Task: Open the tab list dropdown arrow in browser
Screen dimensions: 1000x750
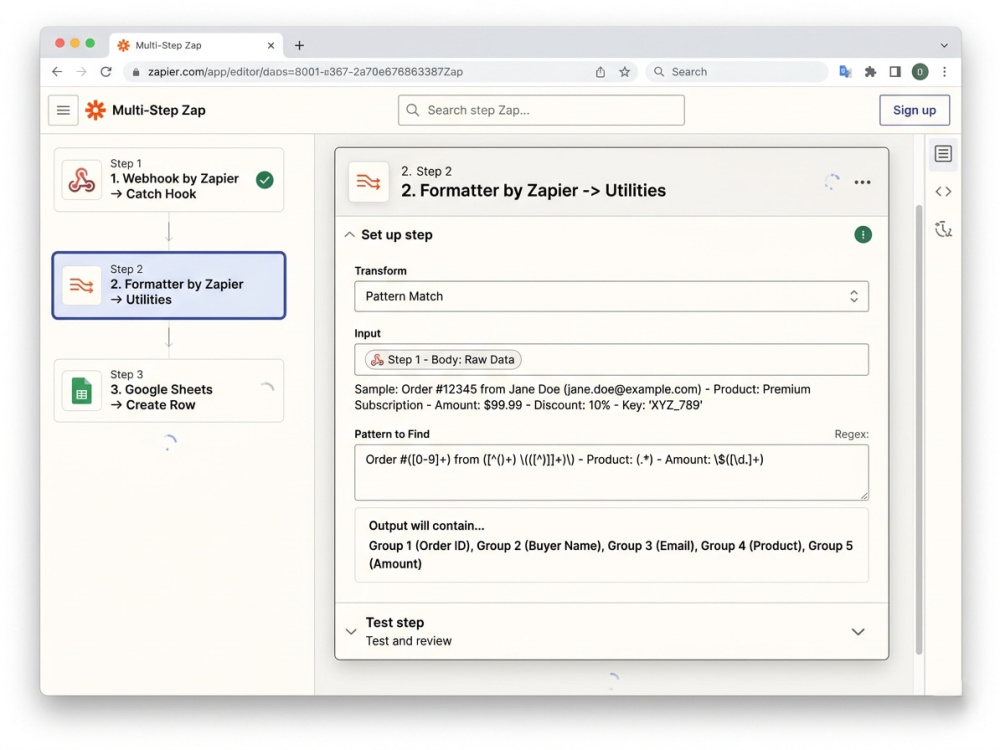Action: tap(944, 45)
